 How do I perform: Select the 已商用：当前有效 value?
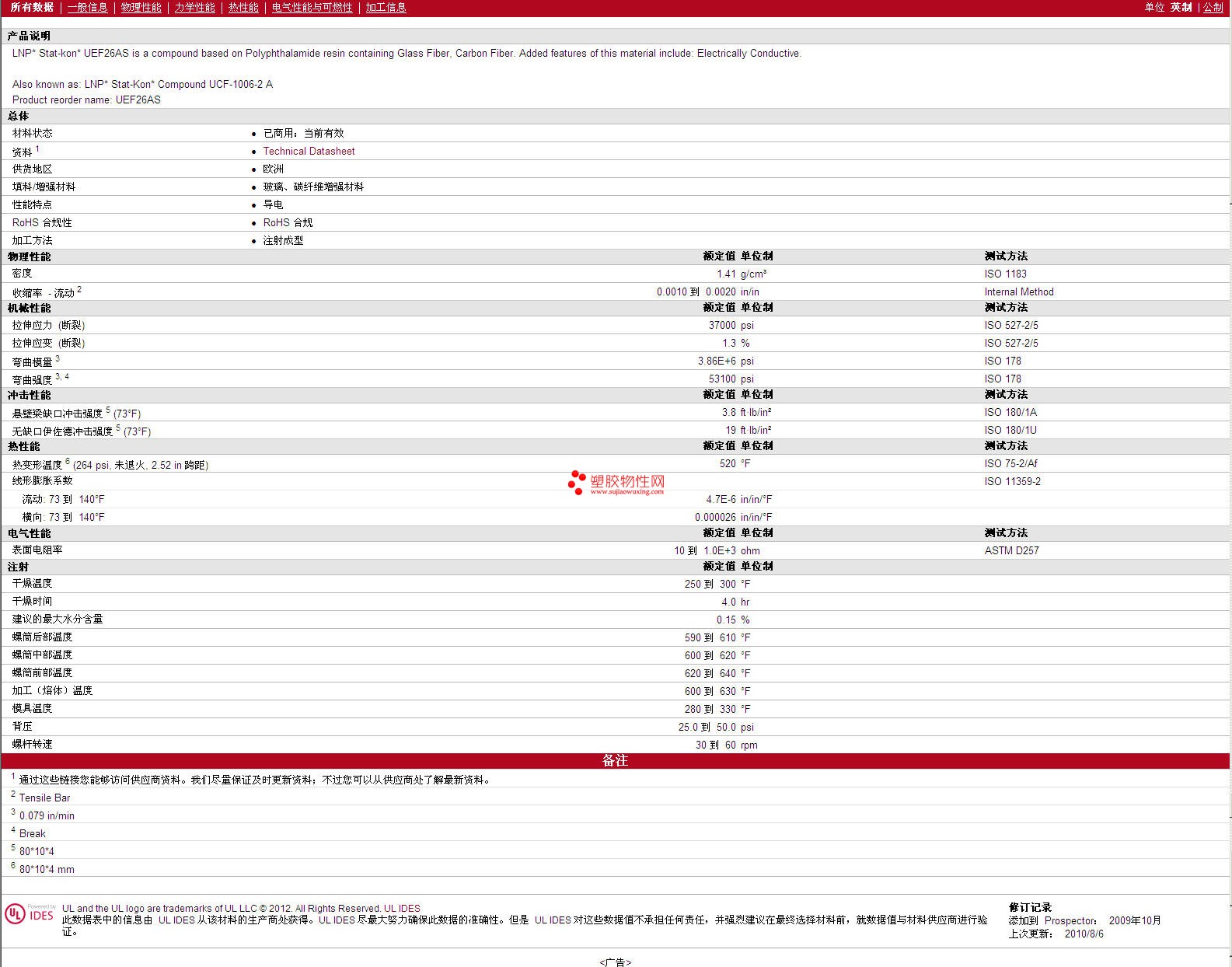[x=303, y=133]
